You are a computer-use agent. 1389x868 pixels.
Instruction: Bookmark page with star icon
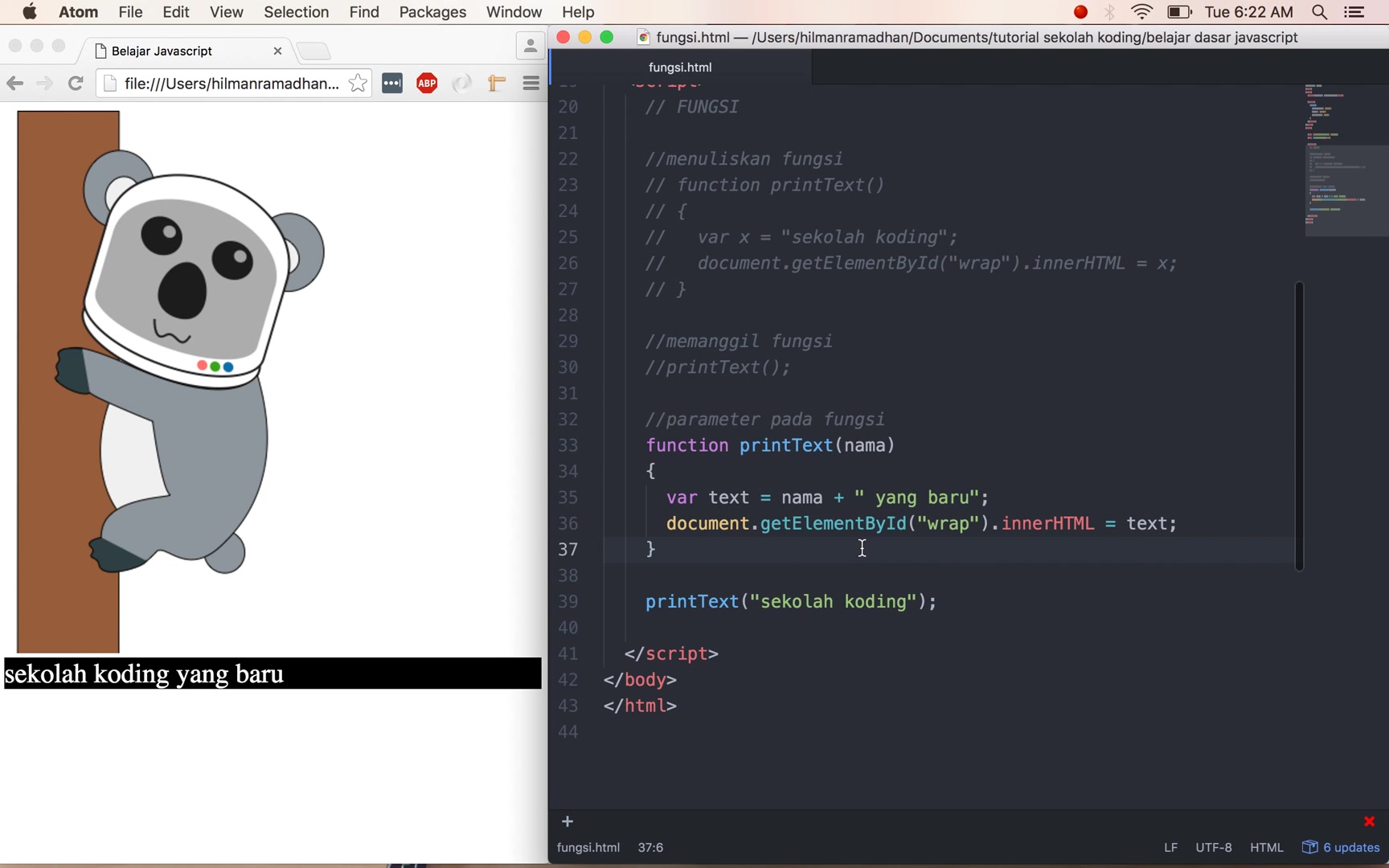358,83
